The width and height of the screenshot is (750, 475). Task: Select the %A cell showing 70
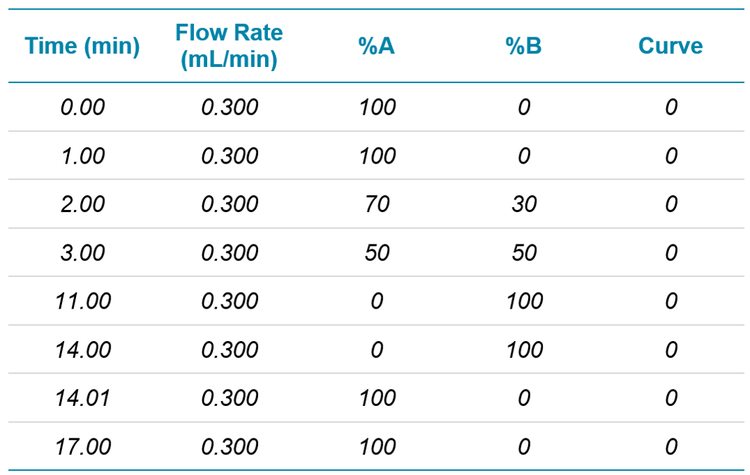377,204
